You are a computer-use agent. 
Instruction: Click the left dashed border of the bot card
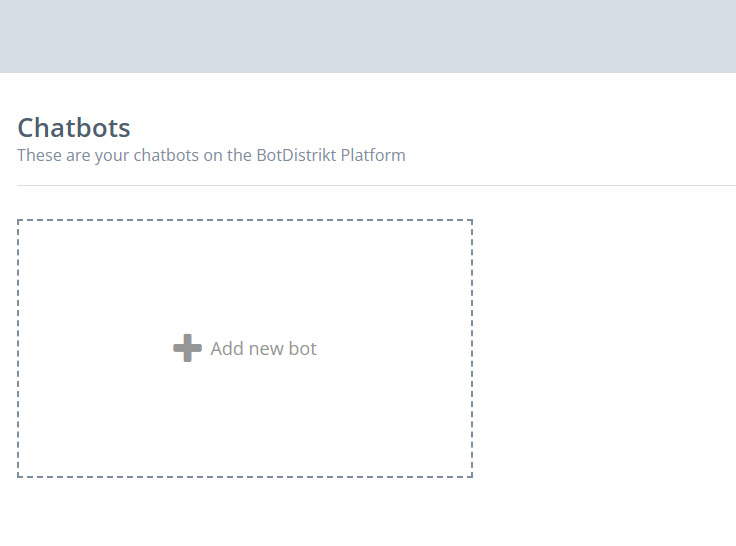coord(18,348)
